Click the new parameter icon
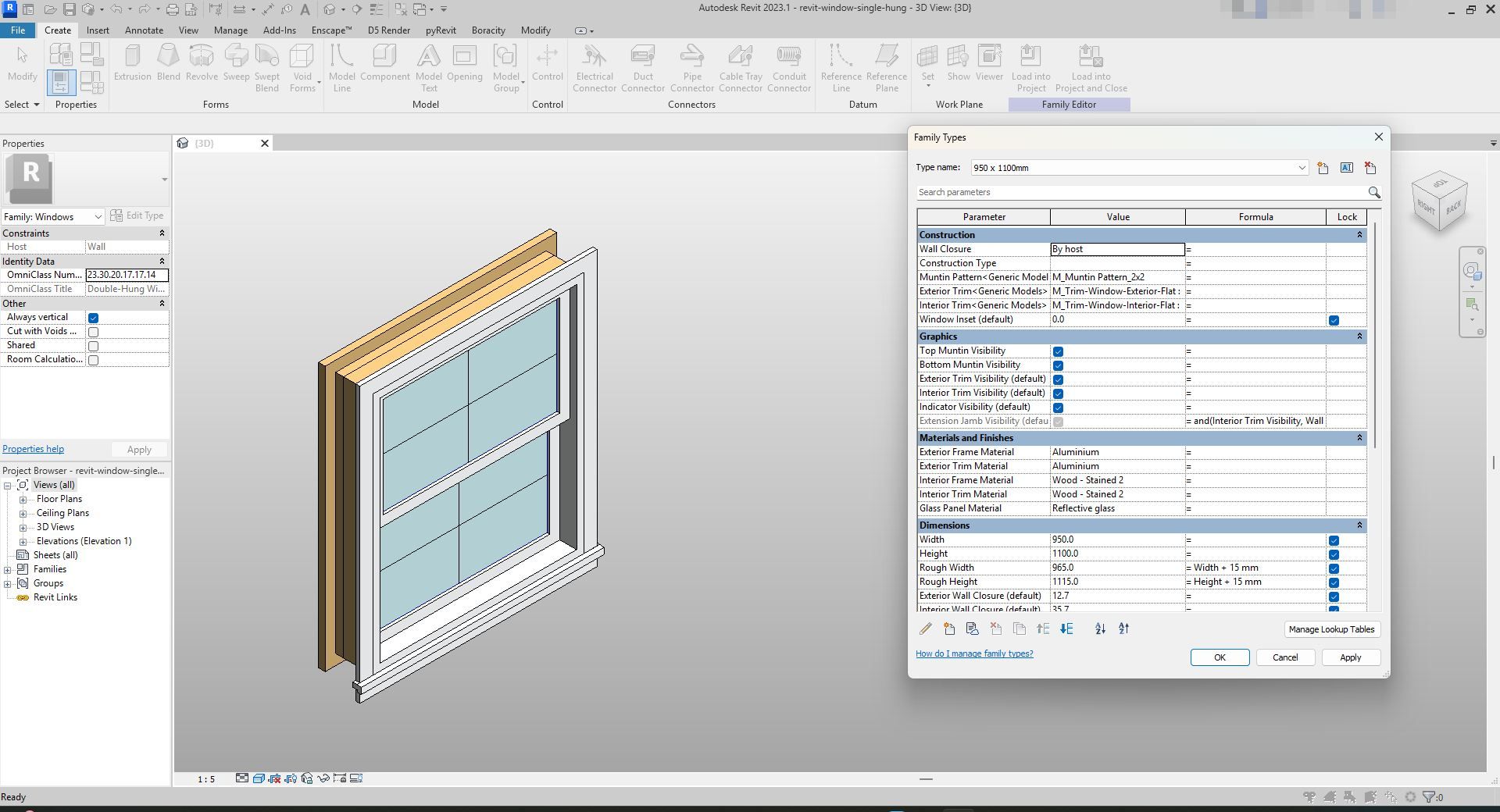Viewport: 1500px width, 812px height. click(949, 629)
